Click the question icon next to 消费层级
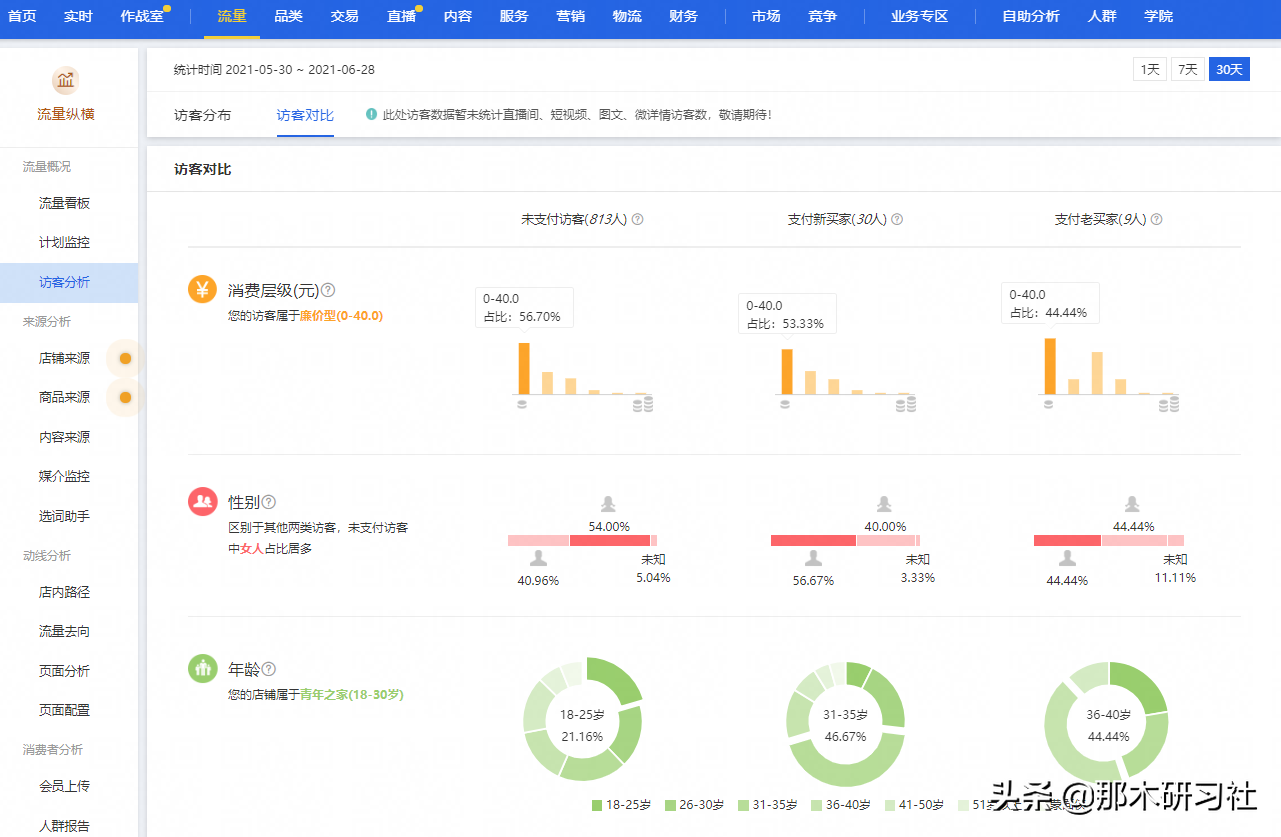1281x837 pixels. [x=328, y=290]
